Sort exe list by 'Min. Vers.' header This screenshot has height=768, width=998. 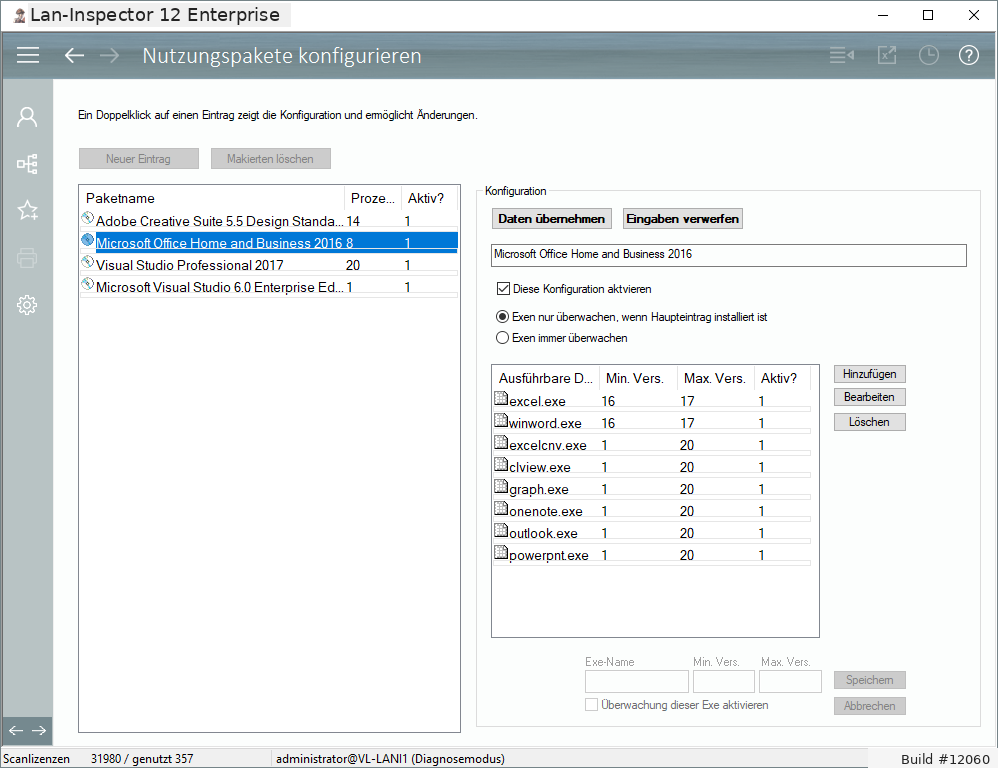[x=637, y=379]
